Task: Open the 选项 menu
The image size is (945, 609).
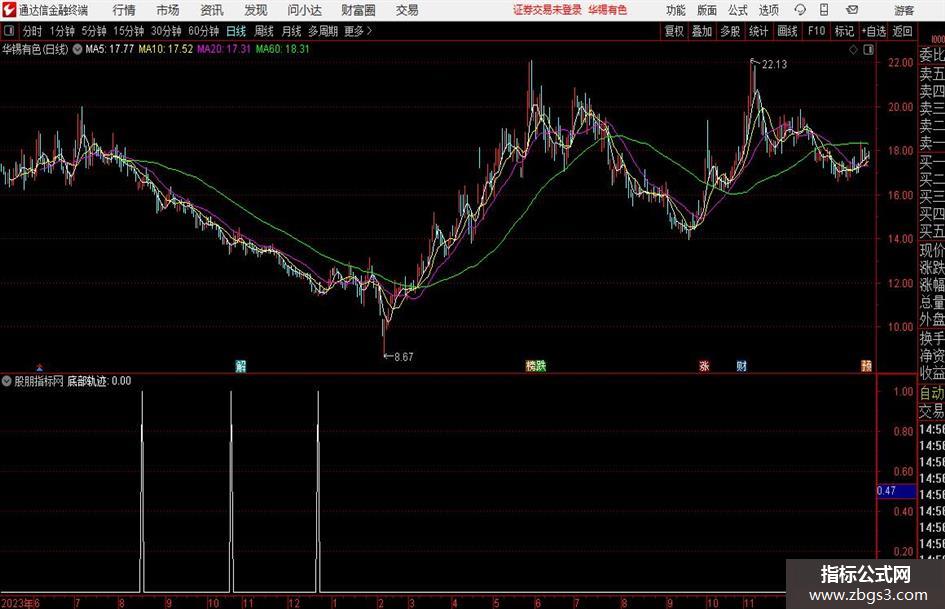Action: (768, 10)
